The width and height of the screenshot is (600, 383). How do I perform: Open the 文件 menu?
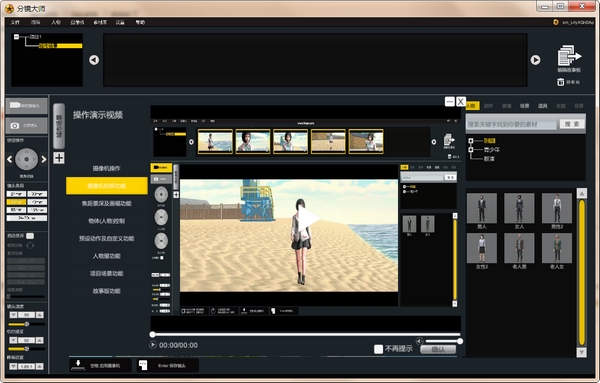click(x=15, y=22)
